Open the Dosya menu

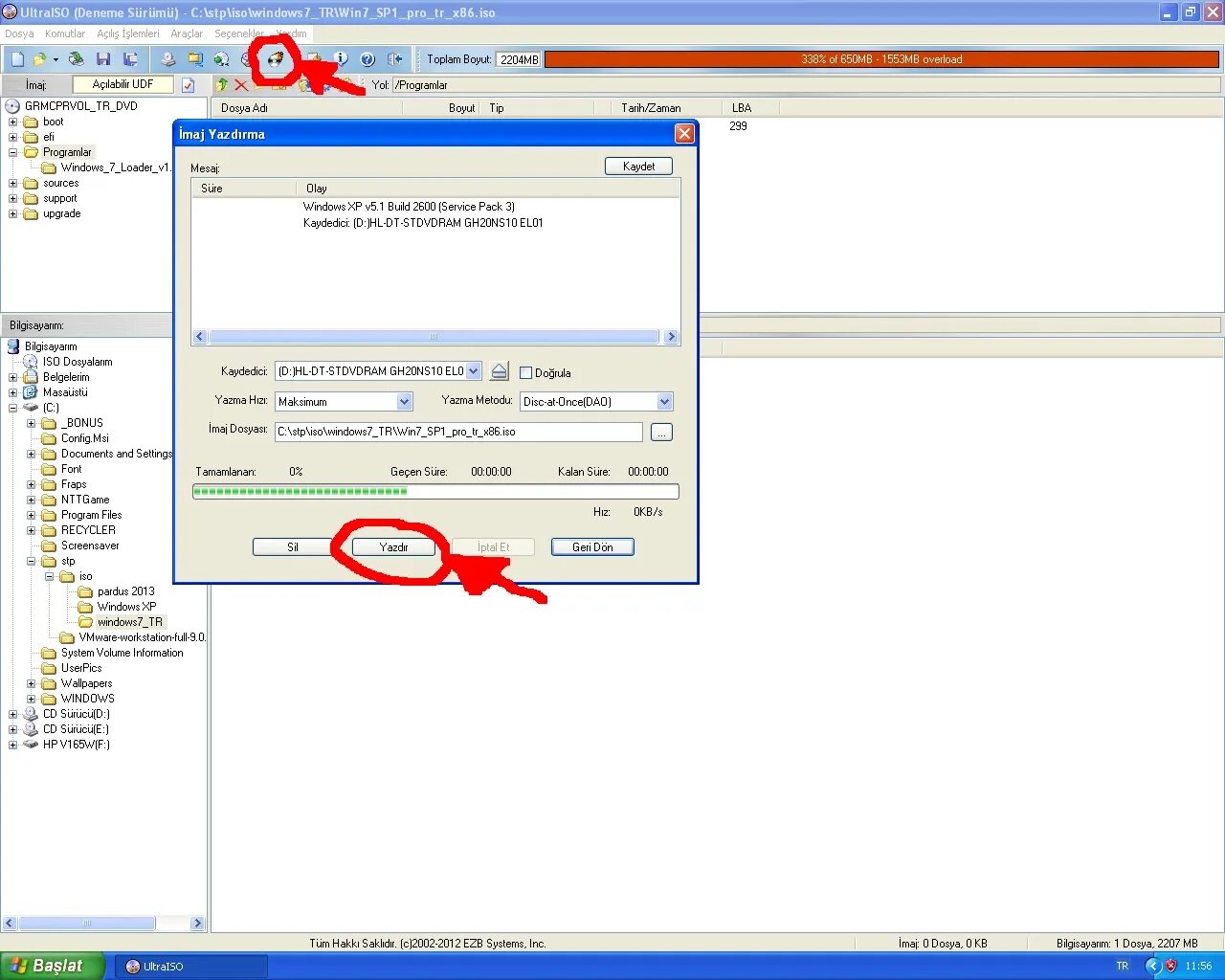[x=19, y=33]
